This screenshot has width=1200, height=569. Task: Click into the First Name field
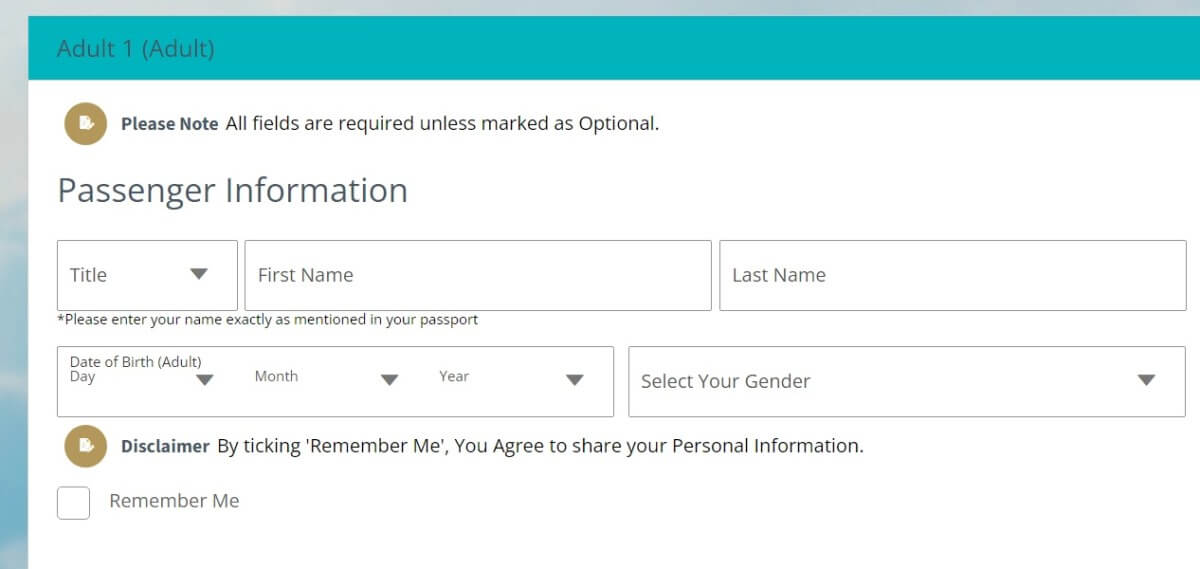click(478, 275)
